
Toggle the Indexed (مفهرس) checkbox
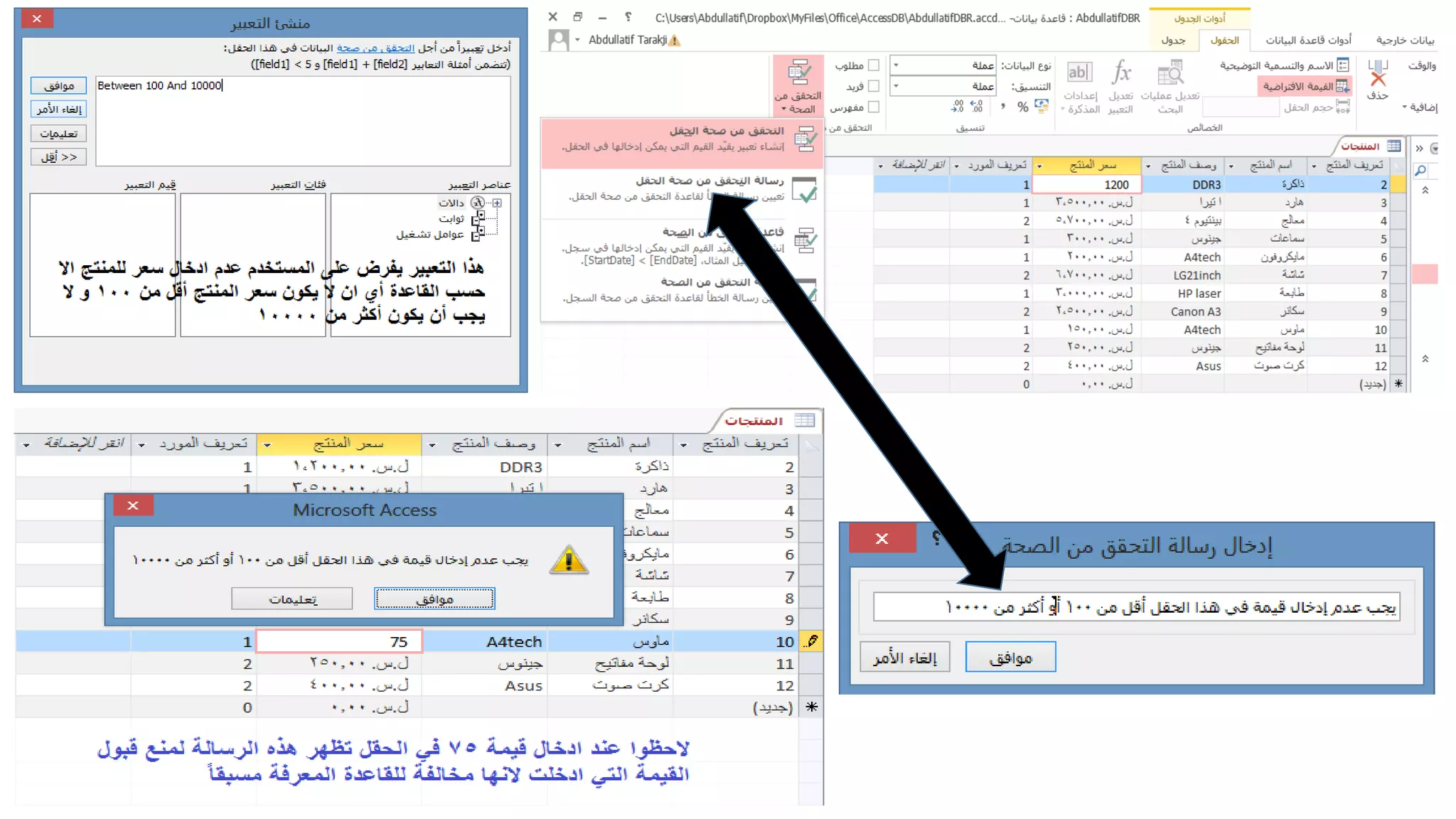point(874,107)
